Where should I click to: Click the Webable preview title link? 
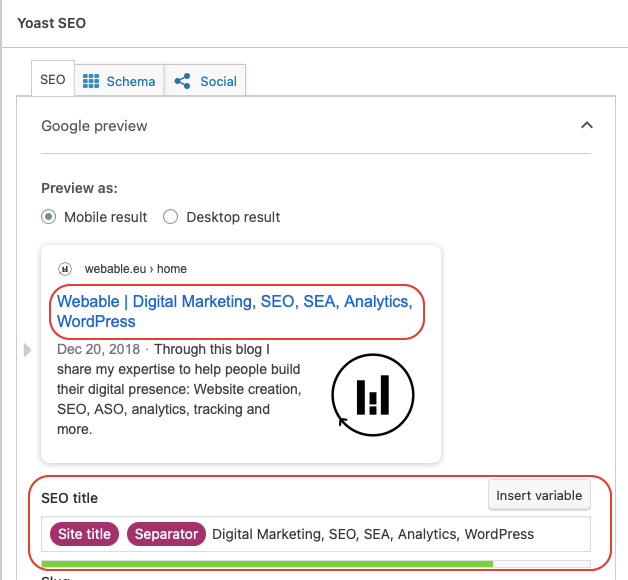235,311
